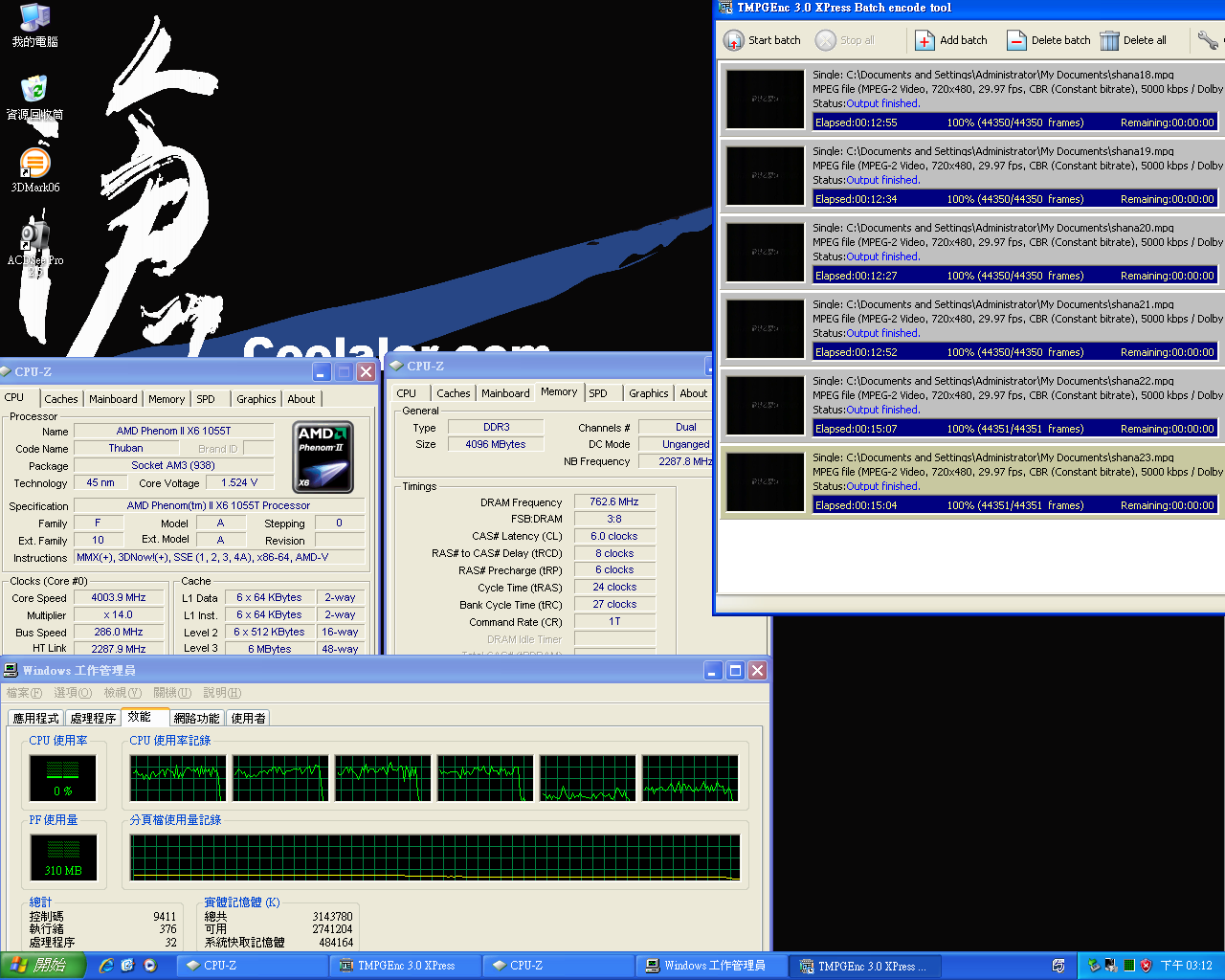
Task: Open first CPU-Z taskbar button
Action: click(251, 966)
